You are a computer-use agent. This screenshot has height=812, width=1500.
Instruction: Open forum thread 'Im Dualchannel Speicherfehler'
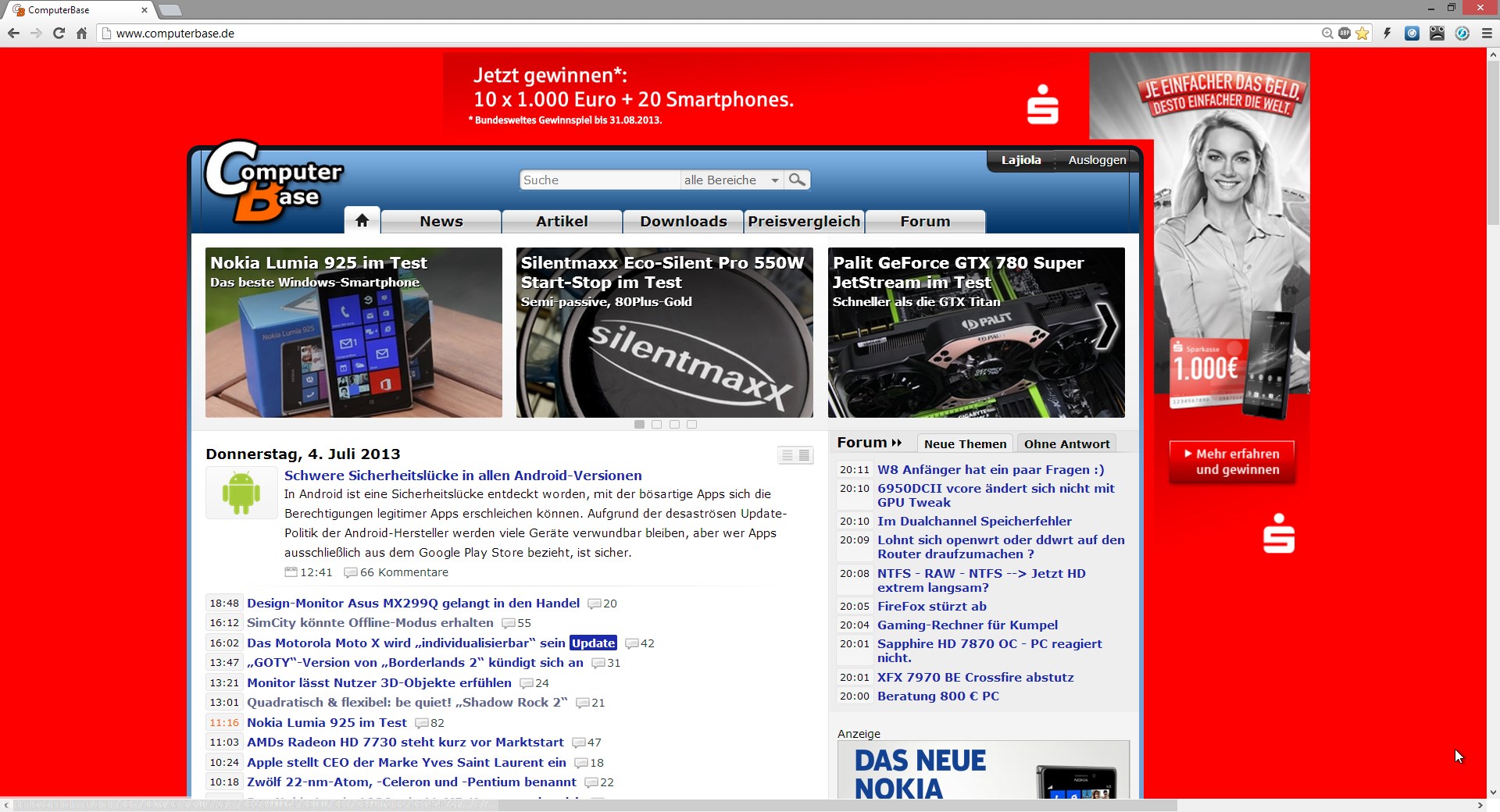point(974,522)
